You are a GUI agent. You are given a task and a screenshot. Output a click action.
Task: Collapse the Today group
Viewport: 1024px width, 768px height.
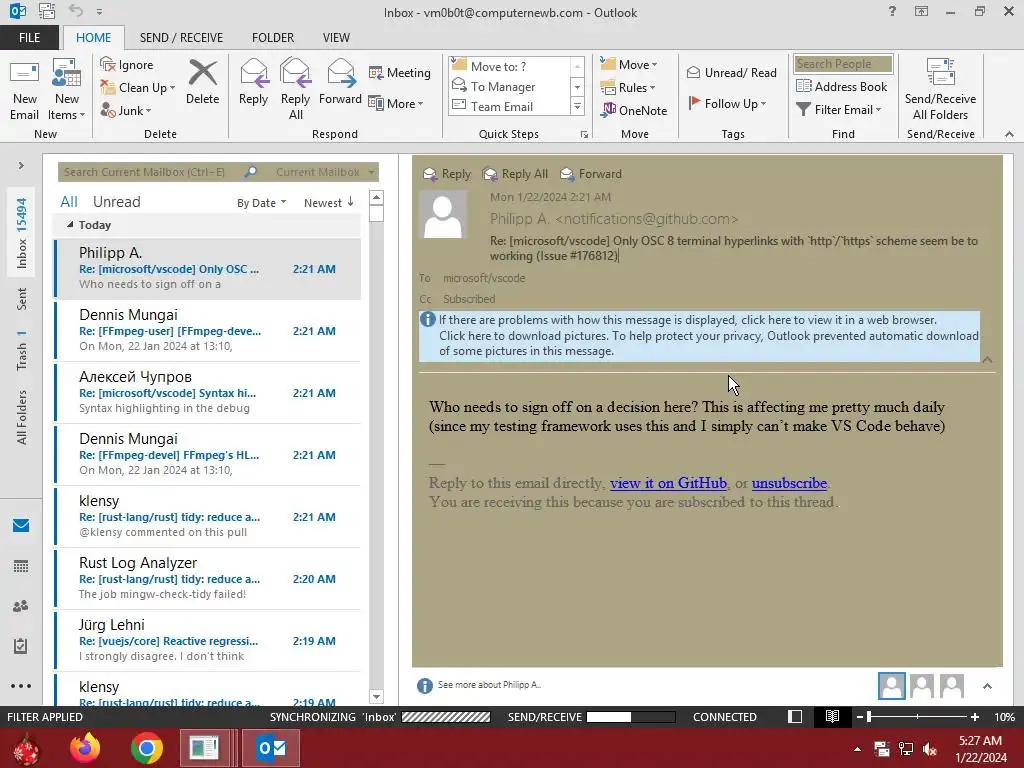coord(70,225)
